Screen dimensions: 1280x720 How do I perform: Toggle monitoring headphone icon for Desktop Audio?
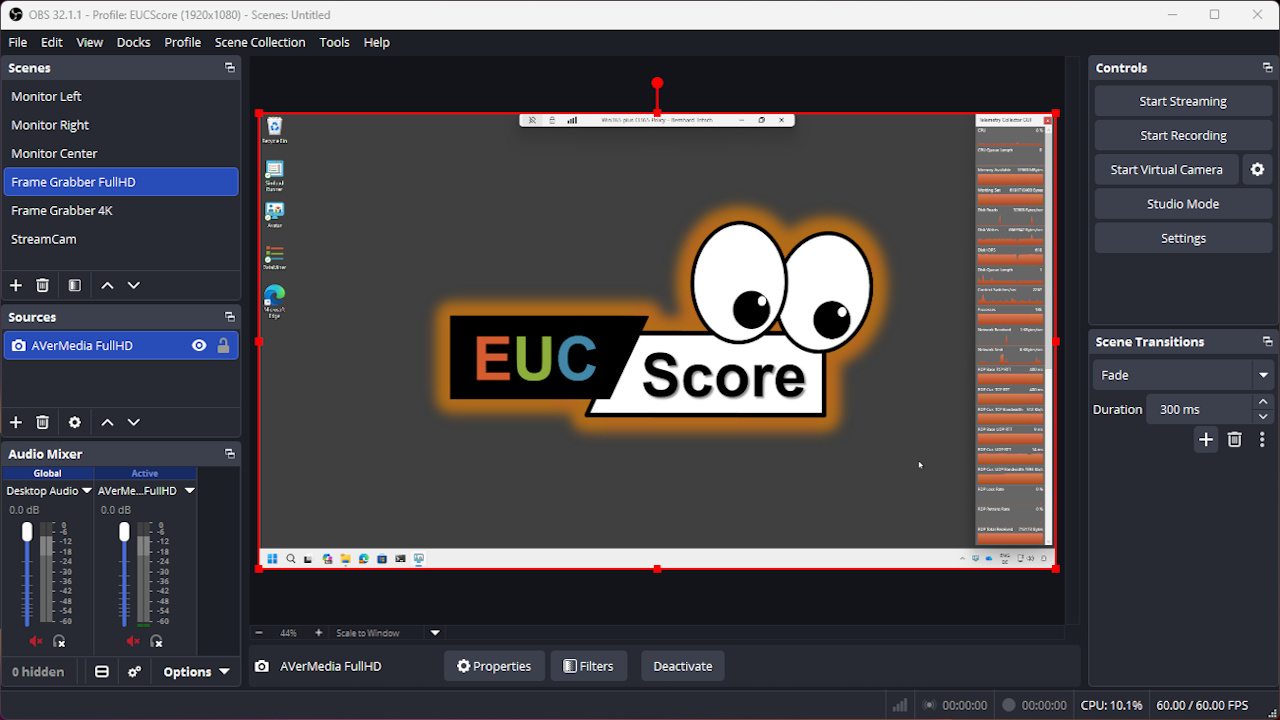pos(59,641)
